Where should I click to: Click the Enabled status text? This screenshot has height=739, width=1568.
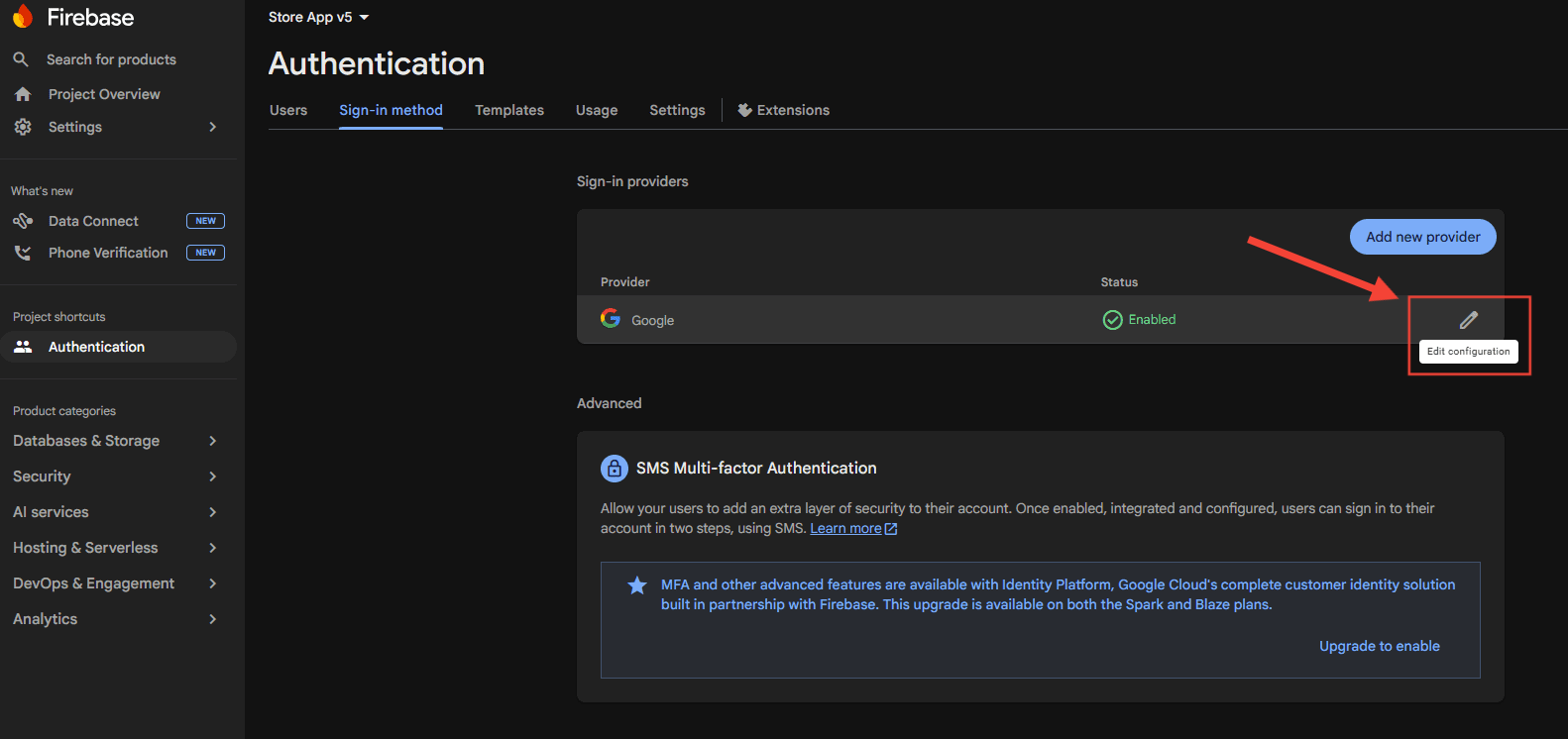pos(1152,319)
